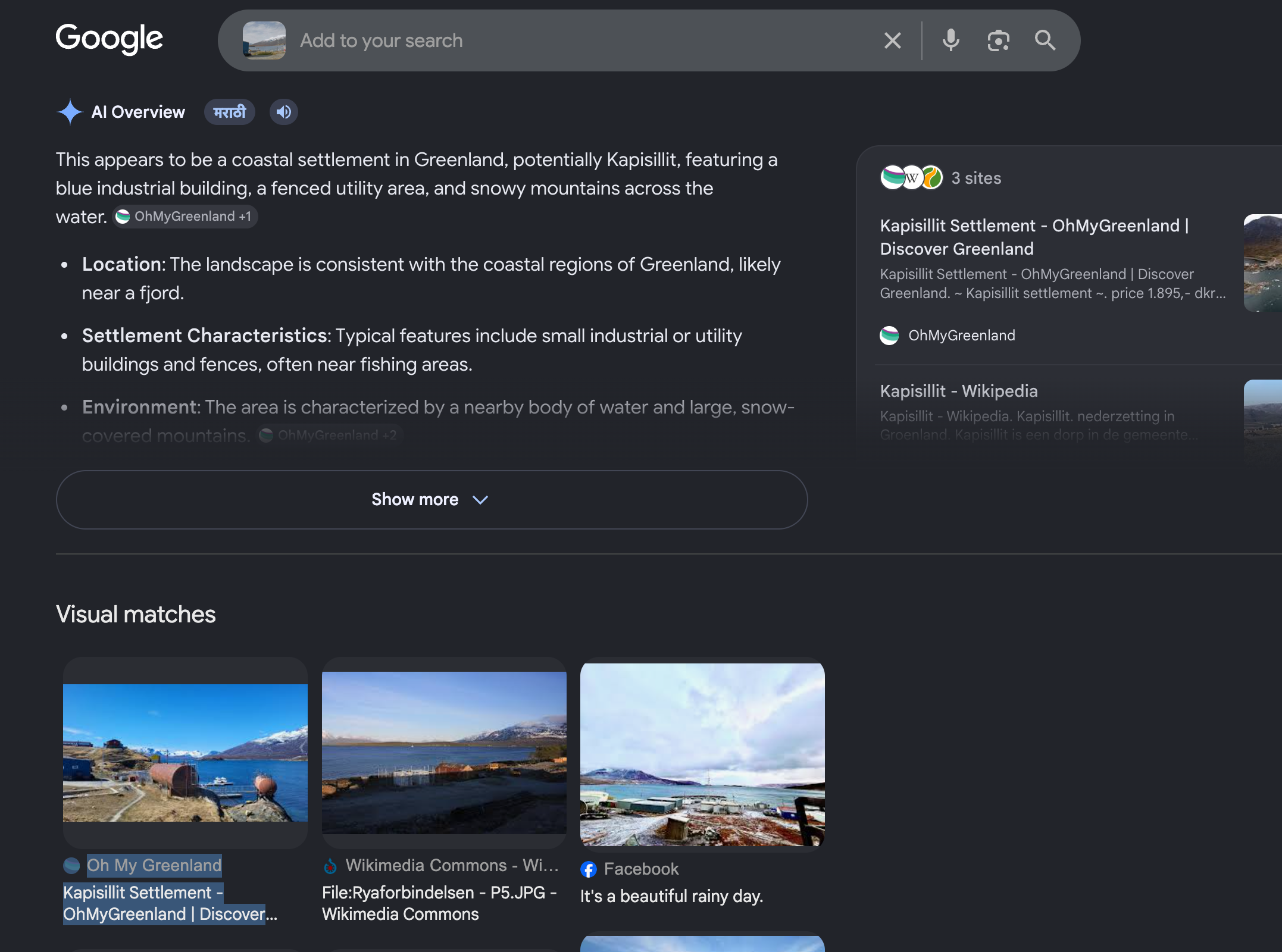Open the 'Kapisillit - Wikipedia' source link

tap(959, 391)
